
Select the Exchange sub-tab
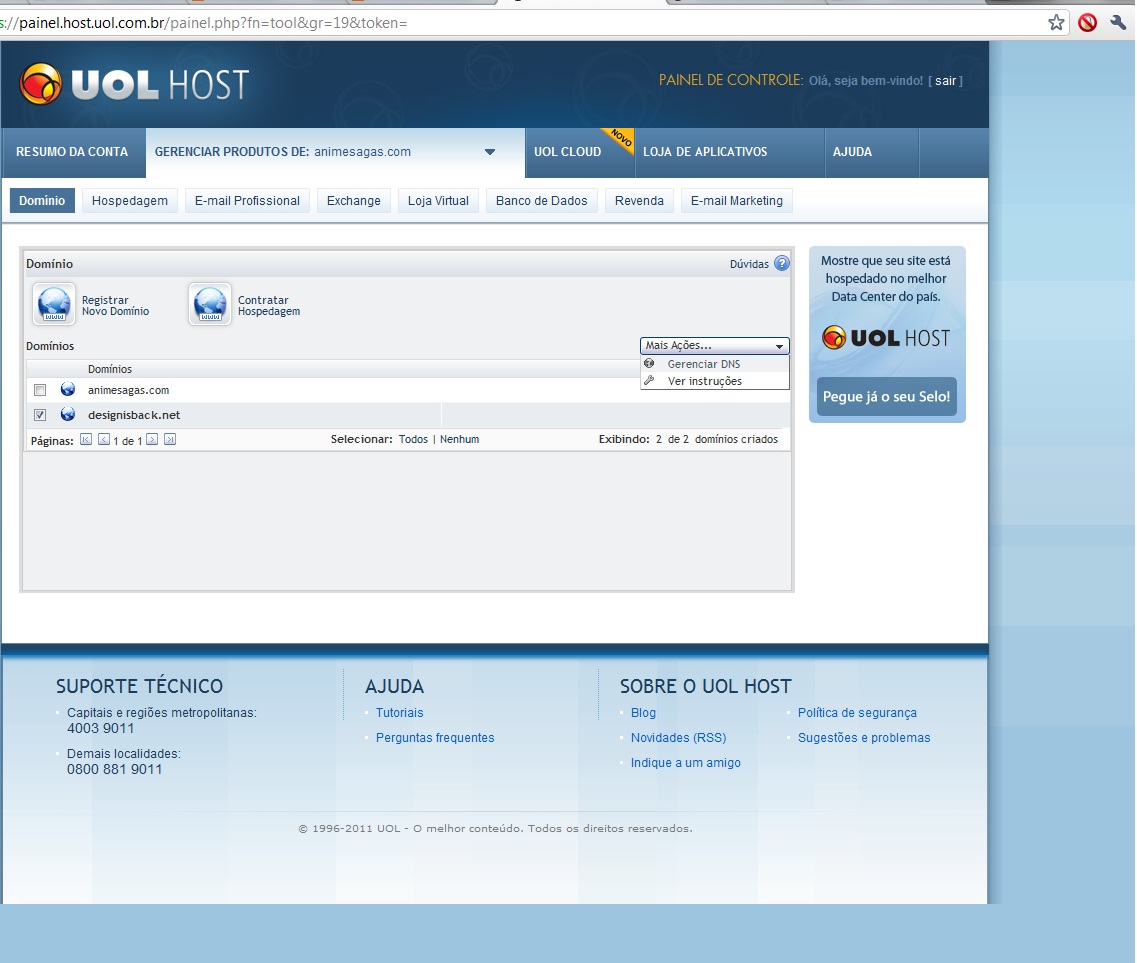coord(354,201)
